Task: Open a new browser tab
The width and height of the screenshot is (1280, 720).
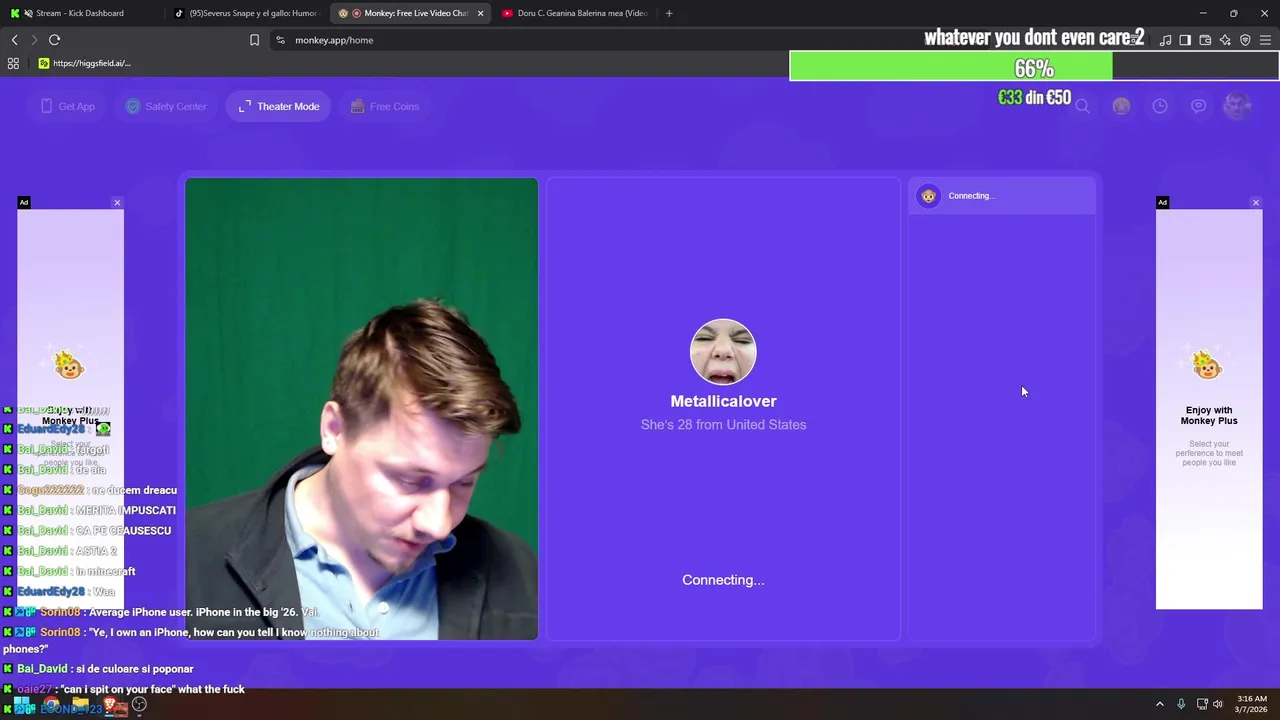Action: tap(669, 13)
